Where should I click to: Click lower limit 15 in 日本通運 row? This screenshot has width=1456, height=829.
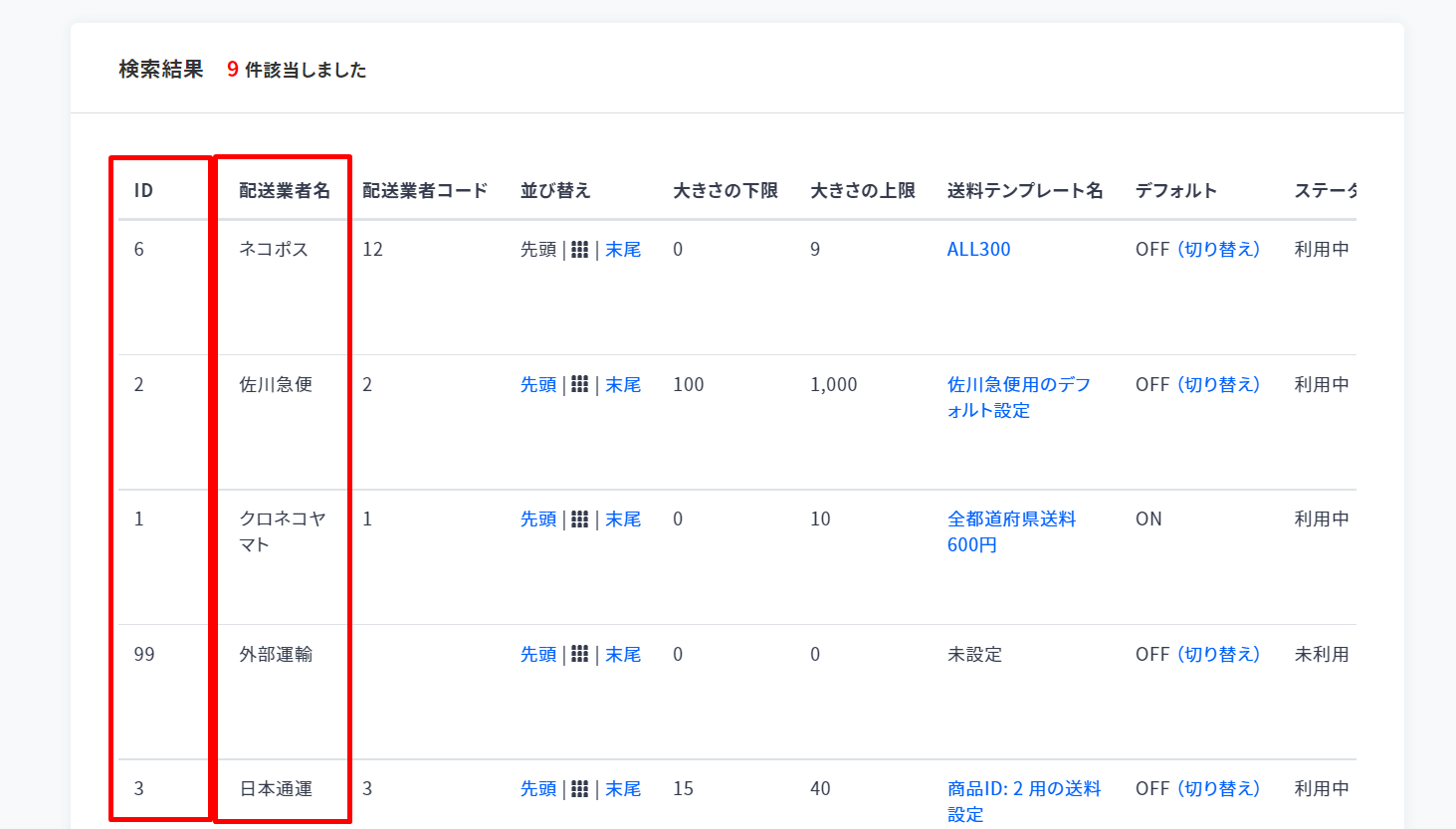(683, 788)
